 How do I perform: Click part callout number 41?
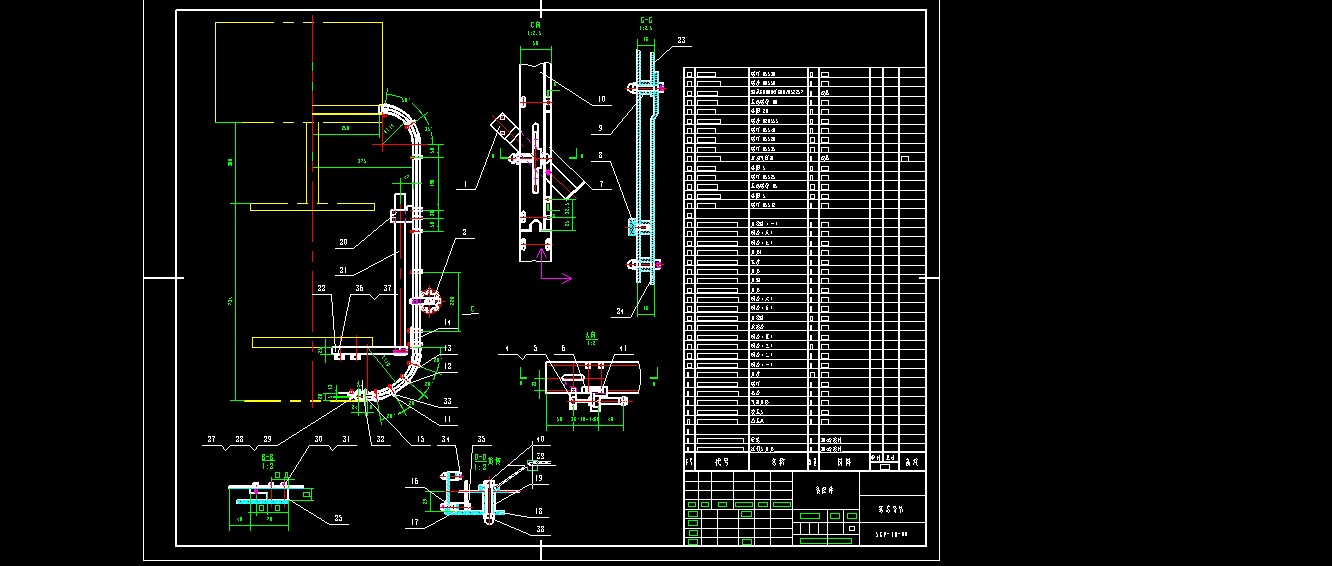click(623, 348)
